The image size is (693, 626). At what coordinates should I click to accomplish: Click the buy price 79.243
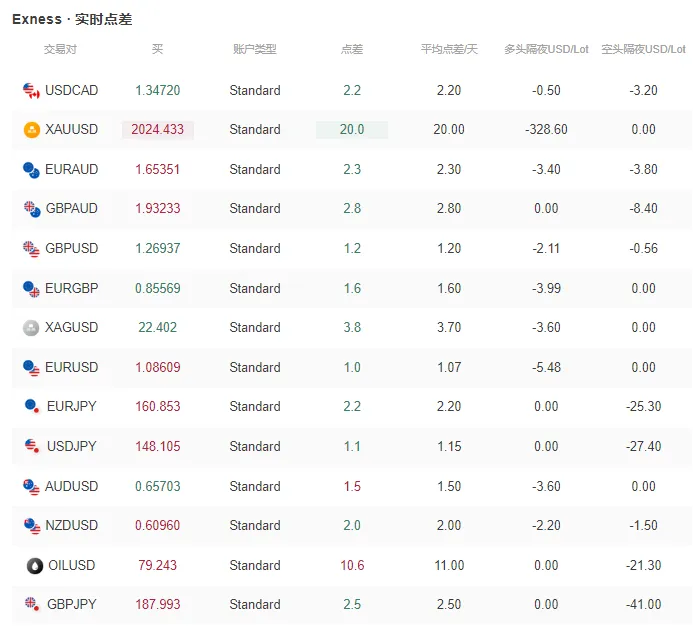click(x=158, y=565)
